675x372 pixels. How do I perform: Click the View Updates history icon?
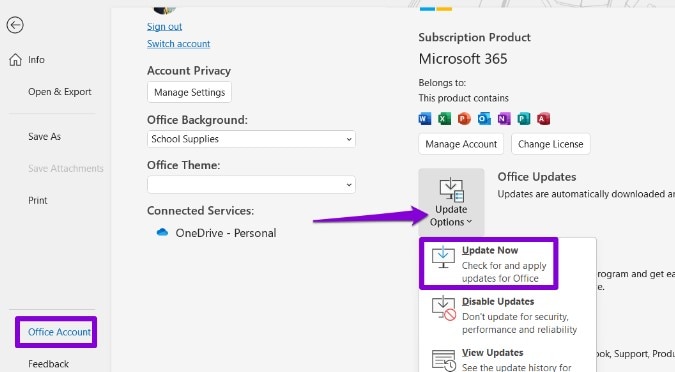coord(443,360)
